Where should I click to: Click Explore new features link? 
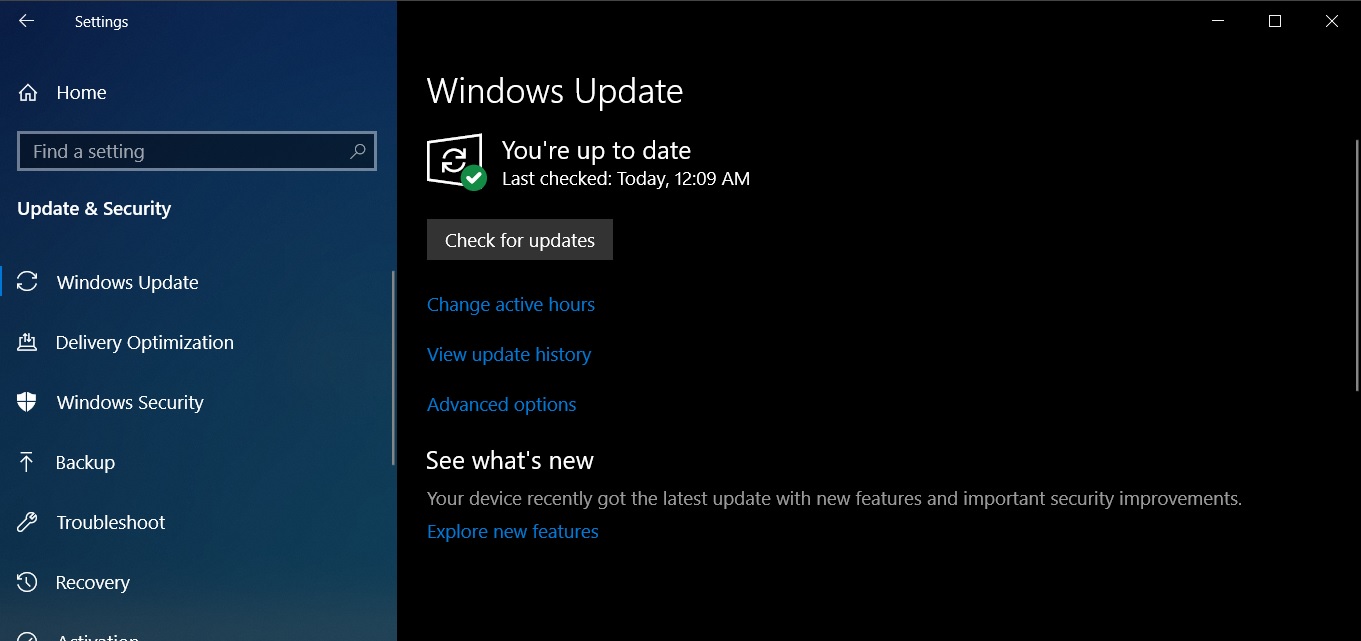pos(513,532)
